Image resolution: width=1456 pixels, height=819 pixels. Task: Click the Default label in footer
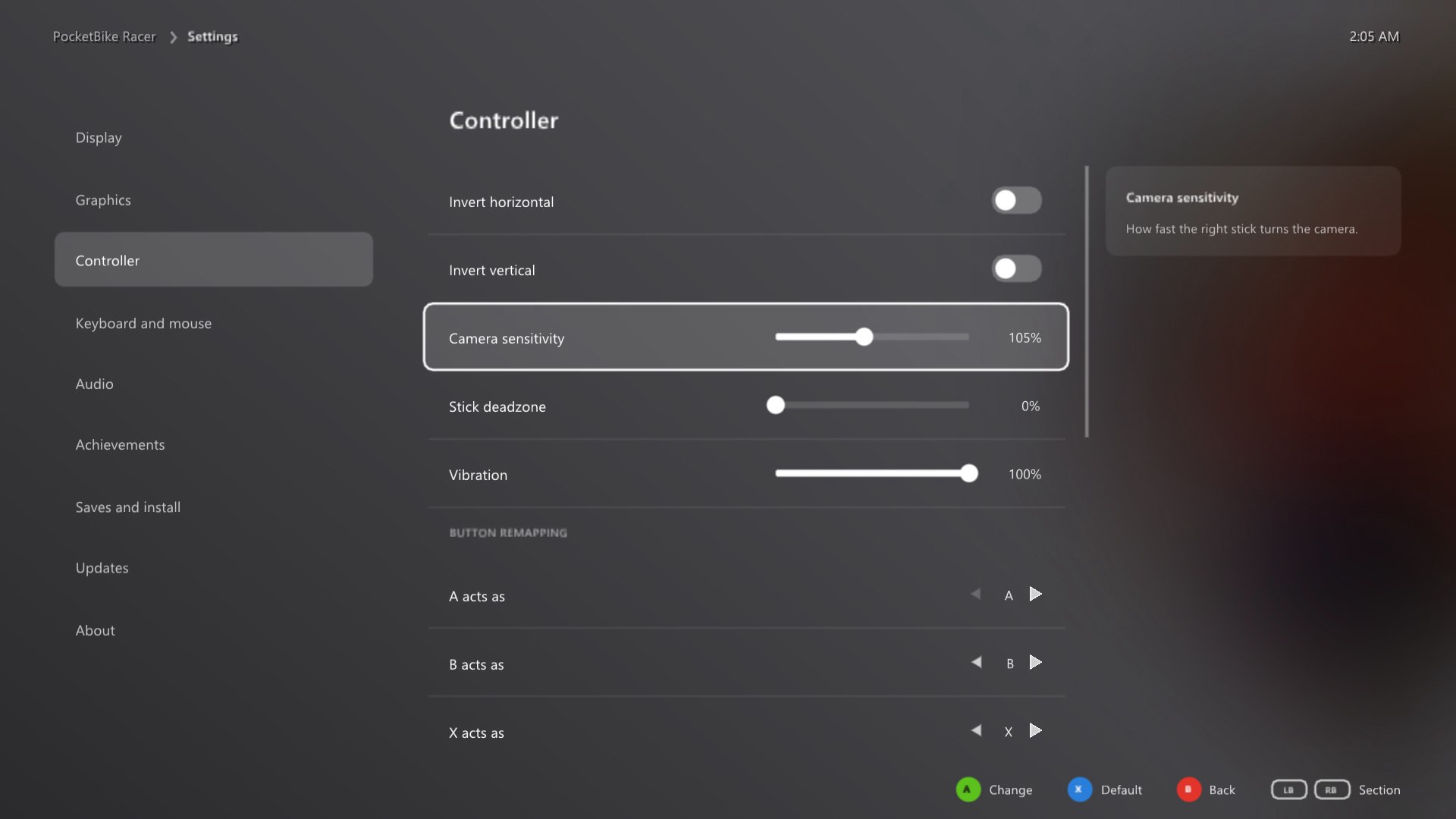coord(1121,789)
